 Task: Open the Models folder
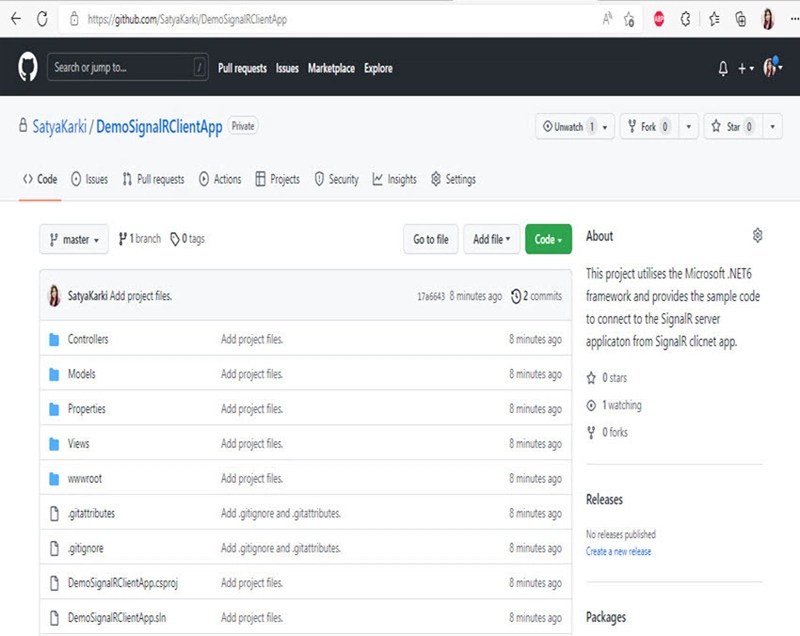[82, 374]
